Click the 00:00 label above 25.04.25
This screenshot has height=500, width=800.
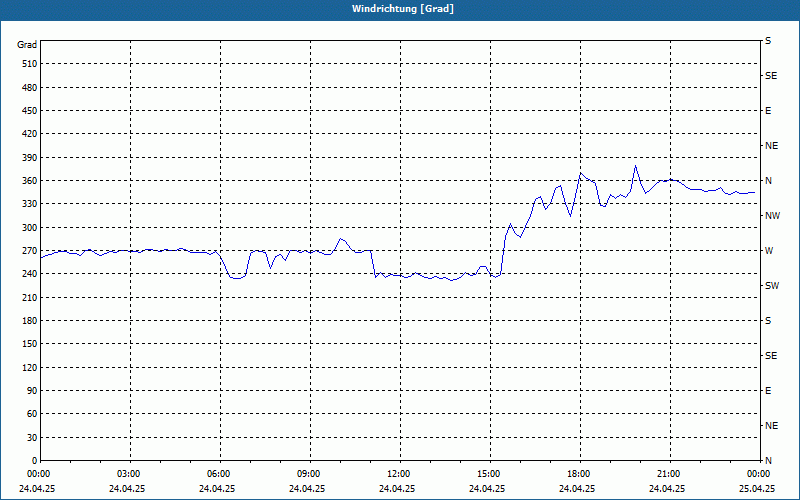pyautogui.click(x=758, y=474)
